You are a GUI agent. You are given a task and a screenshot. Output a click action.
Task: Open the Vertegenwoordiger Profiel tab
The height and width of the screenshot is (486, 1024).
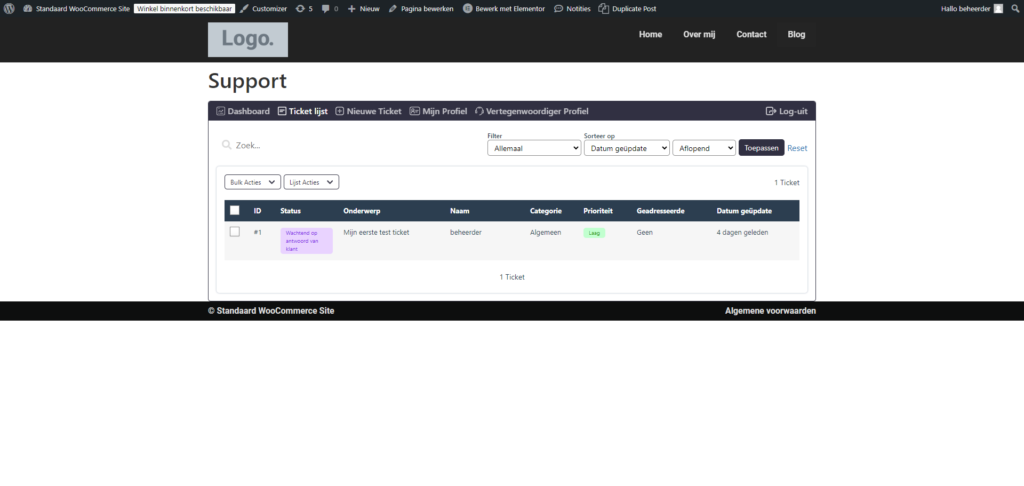pyautogui.click(x=532, y=111)
